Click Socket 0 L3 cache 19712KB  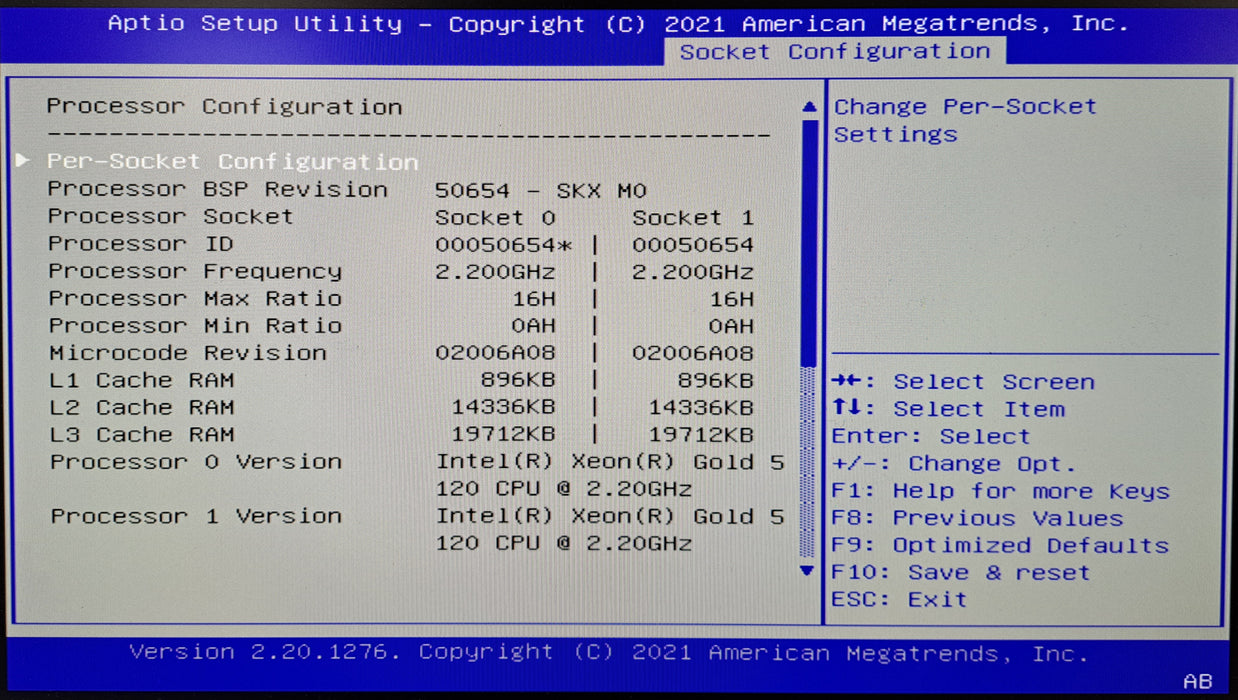pos(503,435)
